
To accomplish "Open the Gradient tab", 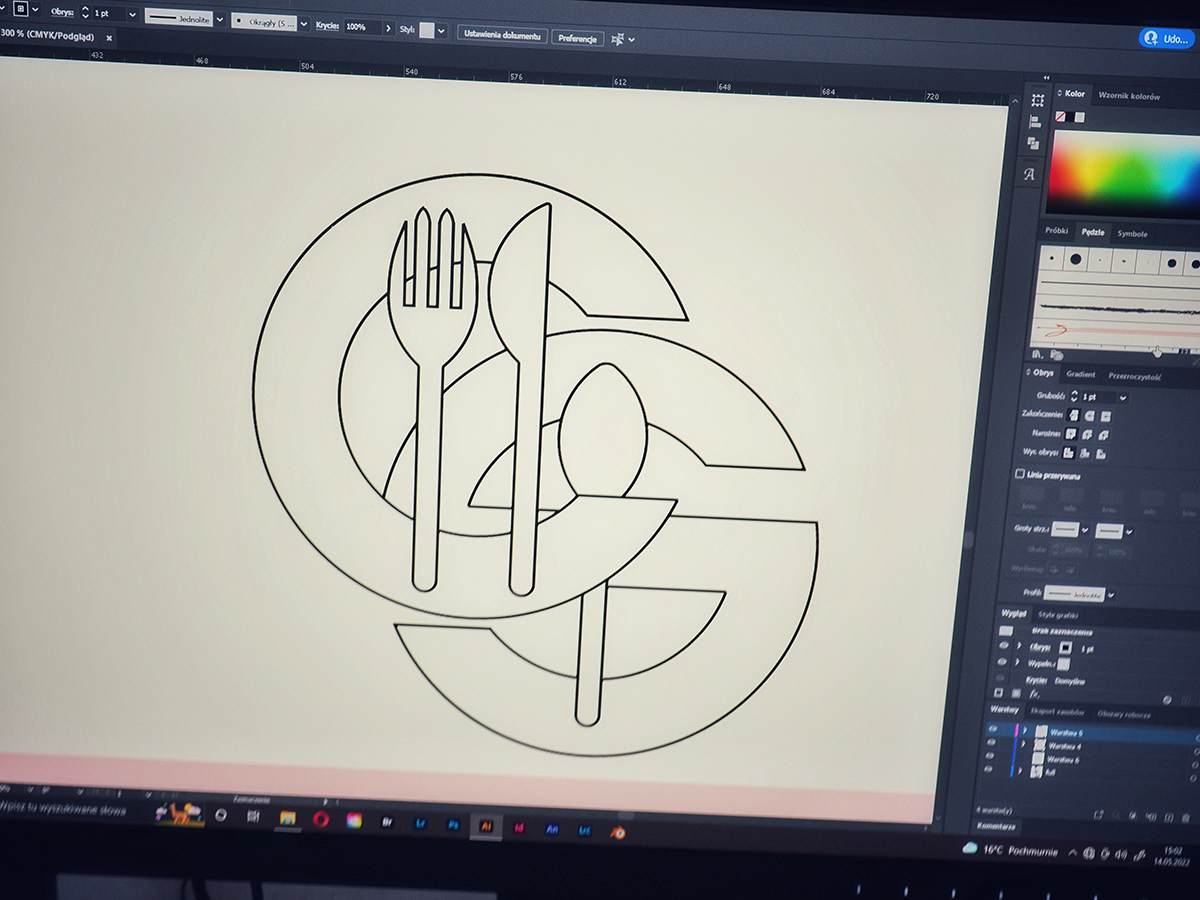I will (1080, 374).
